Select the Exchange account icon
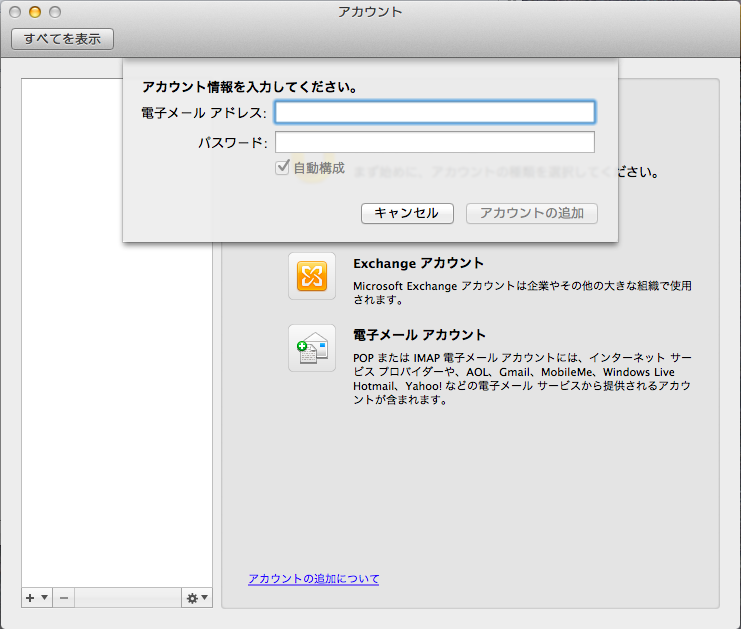741x629 pixels. point(312,276)
